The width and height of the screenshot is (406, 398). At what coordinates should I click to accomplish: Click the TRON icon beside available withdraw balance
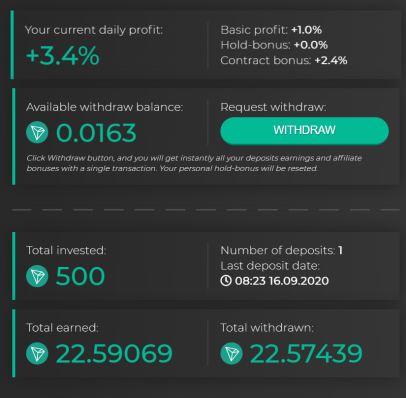[x=37, y=132]
